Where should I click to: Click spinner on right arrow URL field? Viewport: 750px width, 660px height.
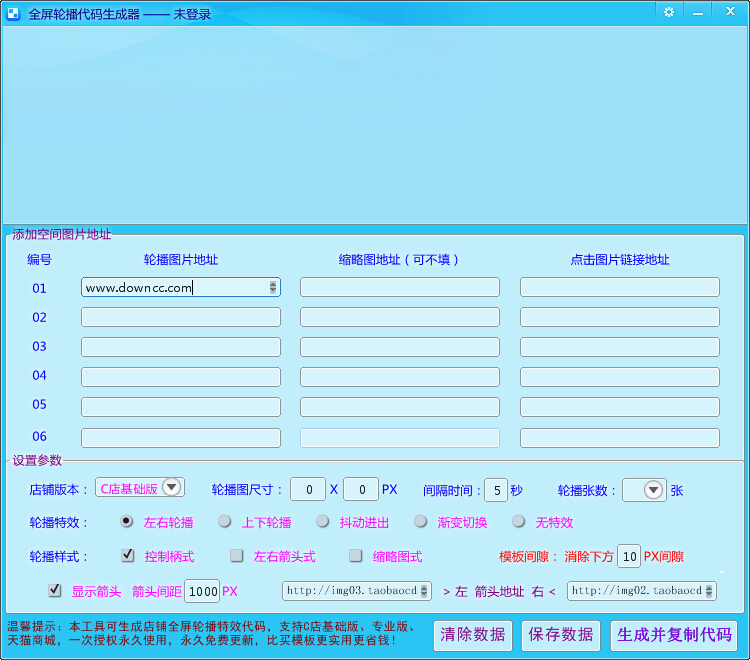[x=709, y=591]
